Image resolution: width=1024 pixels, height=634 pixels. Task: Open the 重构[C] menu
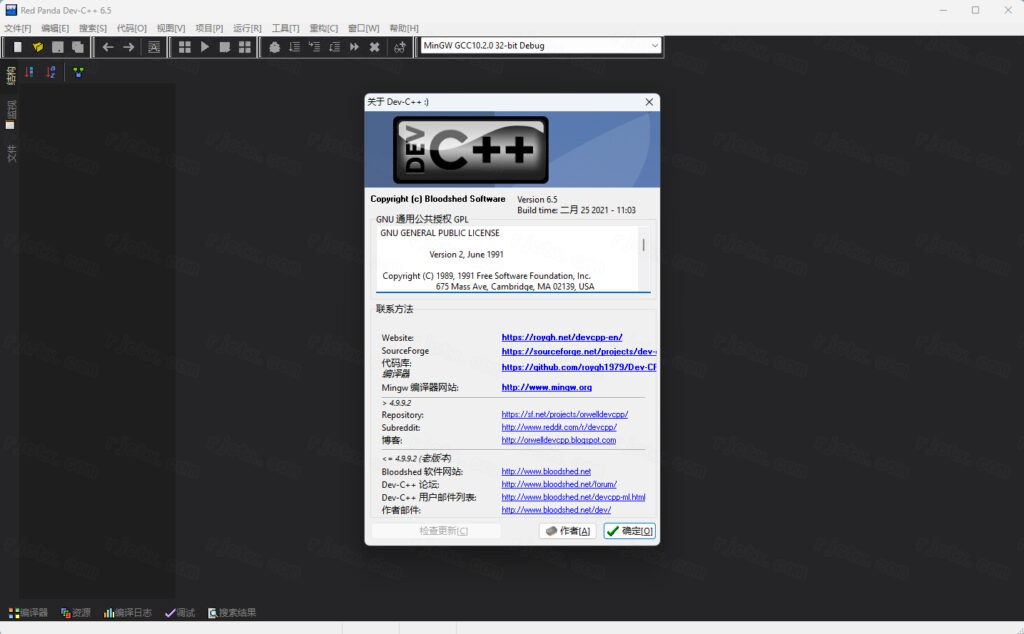(323, 28)
